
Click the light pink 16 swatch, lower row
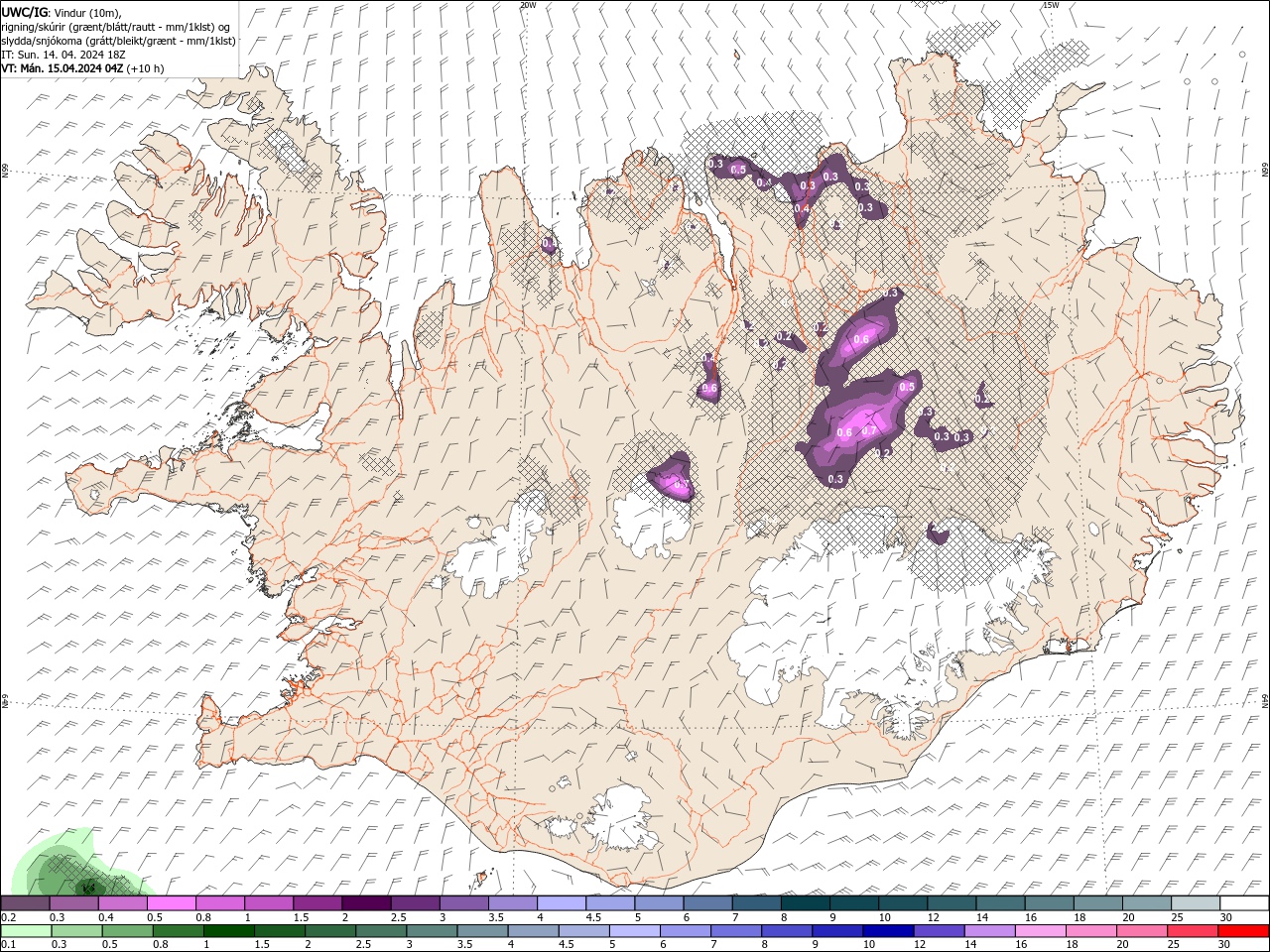click(1040, 931)
